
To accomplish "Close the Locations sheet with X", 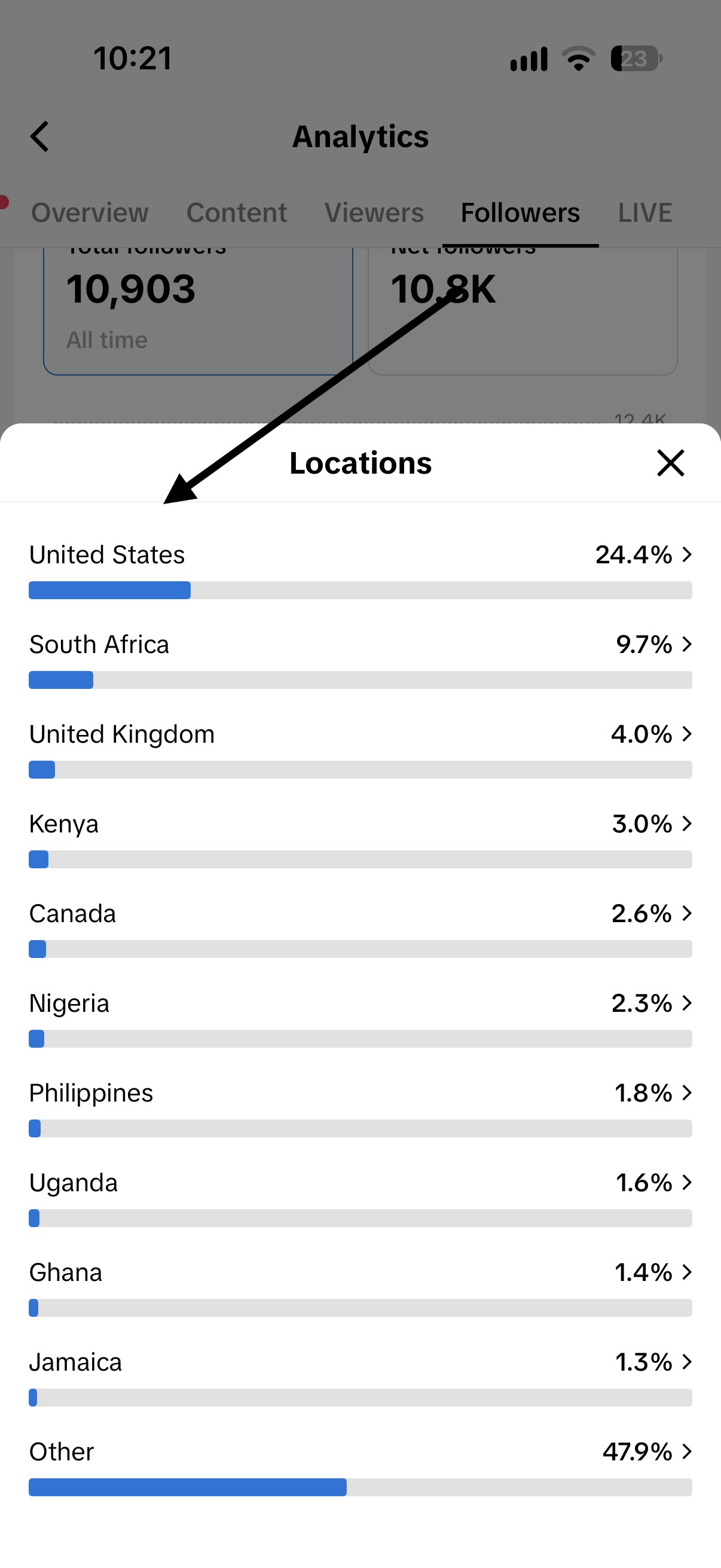I will pyautogui.click(x=671, y=463).
